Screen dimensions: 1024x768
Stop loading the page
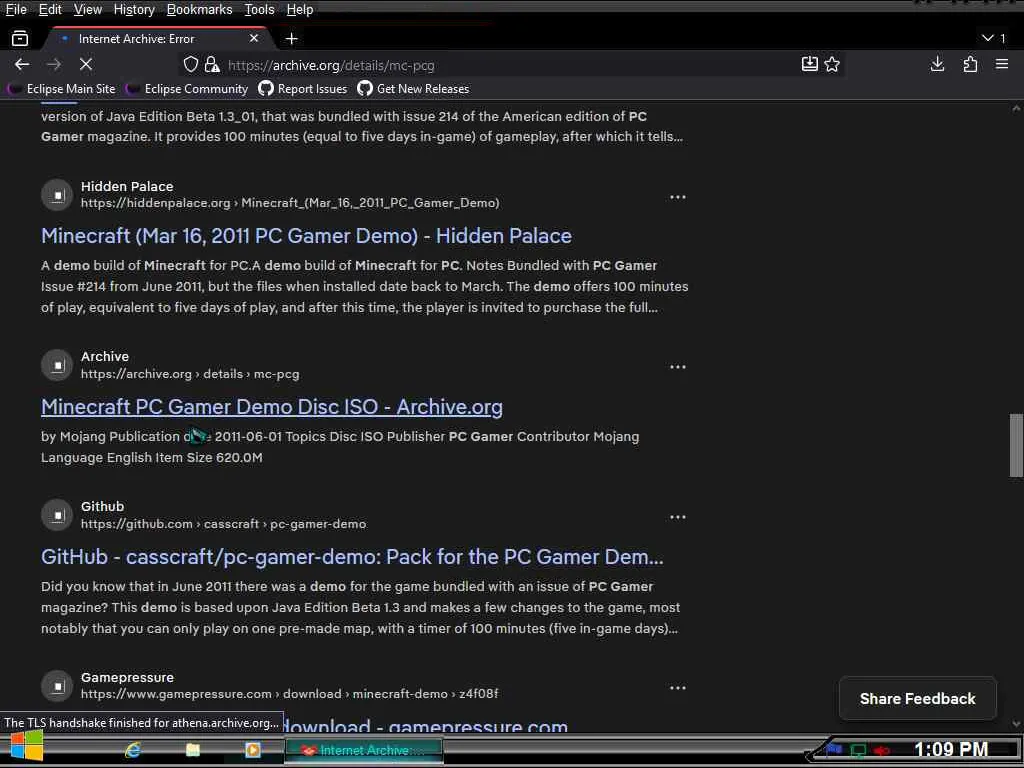point(86,64)
